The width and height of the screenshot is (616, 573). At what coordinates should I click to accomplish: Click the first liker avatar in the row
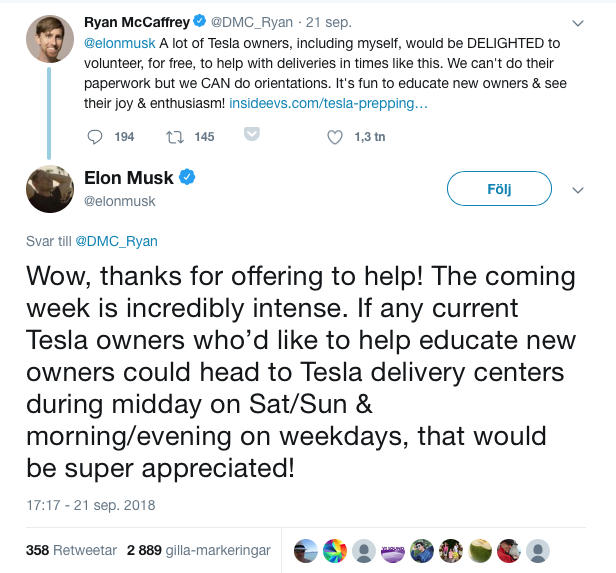tap(305, 550)
